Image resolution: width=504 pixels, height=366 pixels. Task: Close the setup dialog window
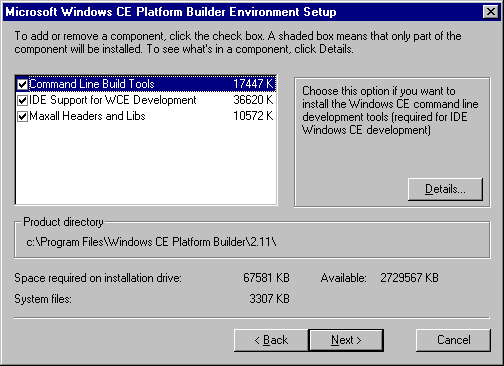coord(491,12)
